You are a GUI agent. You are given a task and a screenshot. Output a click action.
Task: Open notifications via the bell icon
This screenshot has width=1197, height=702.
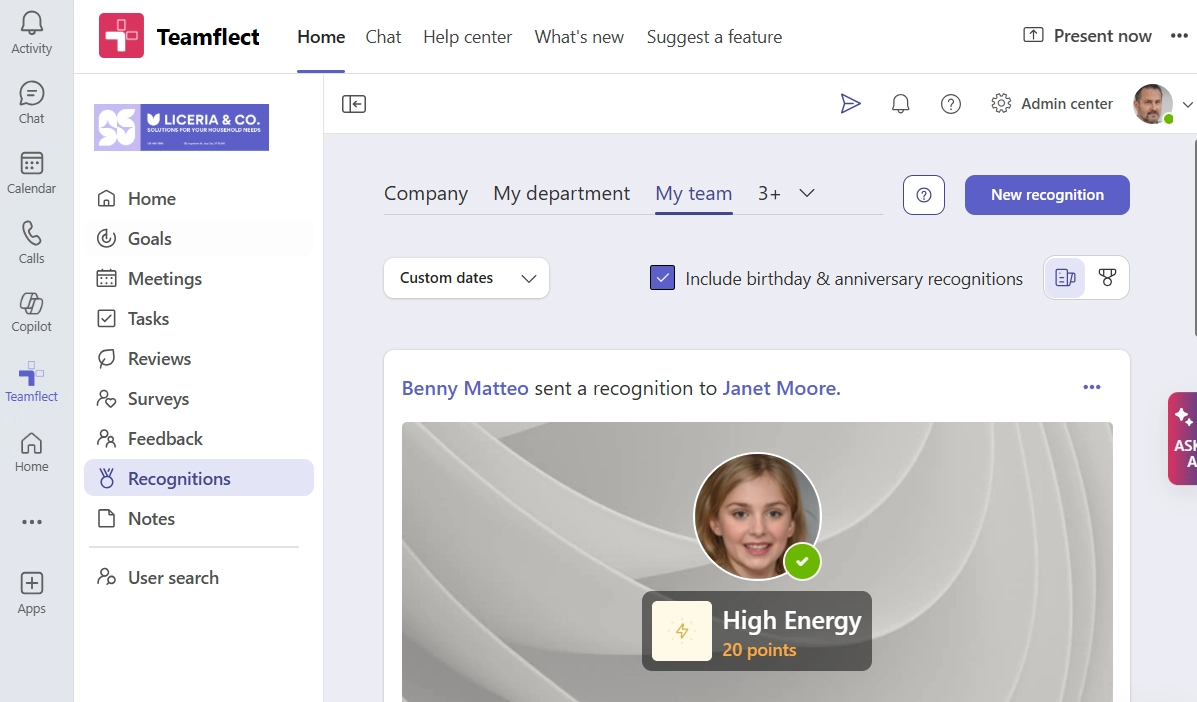click(x=900, y=103)
